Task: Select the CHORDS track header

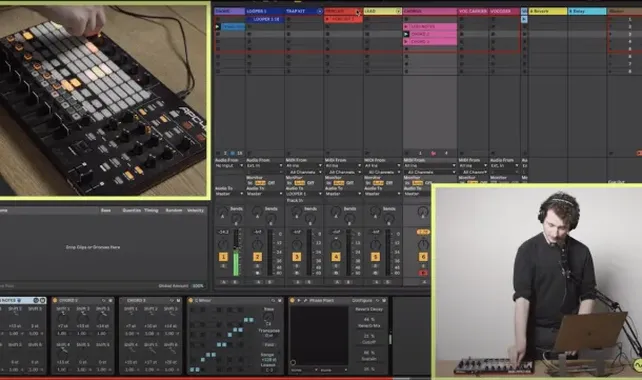Action: coord(430,11)
